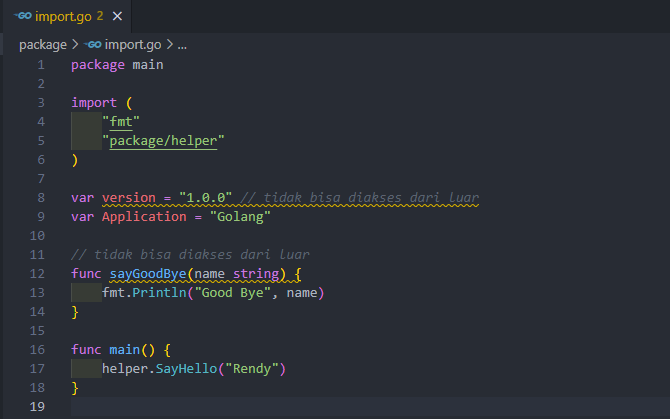Expand the breadcrumb ellipsis symbols
The height and width of the screenshot is (419, 670).
point(182,45)
